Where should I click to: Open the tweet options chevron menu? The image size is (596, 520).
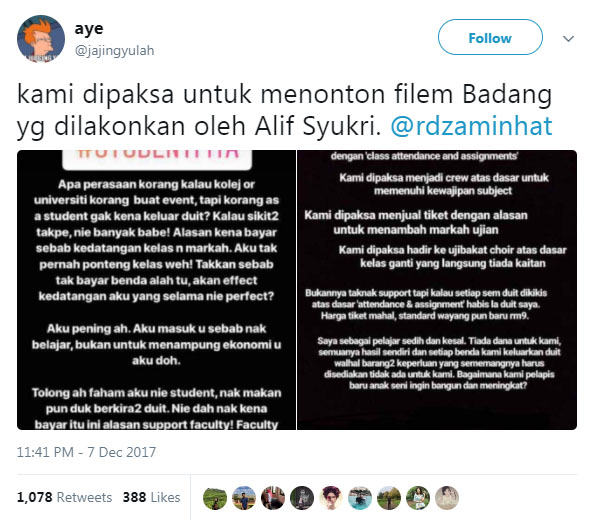tap(568, 38)
